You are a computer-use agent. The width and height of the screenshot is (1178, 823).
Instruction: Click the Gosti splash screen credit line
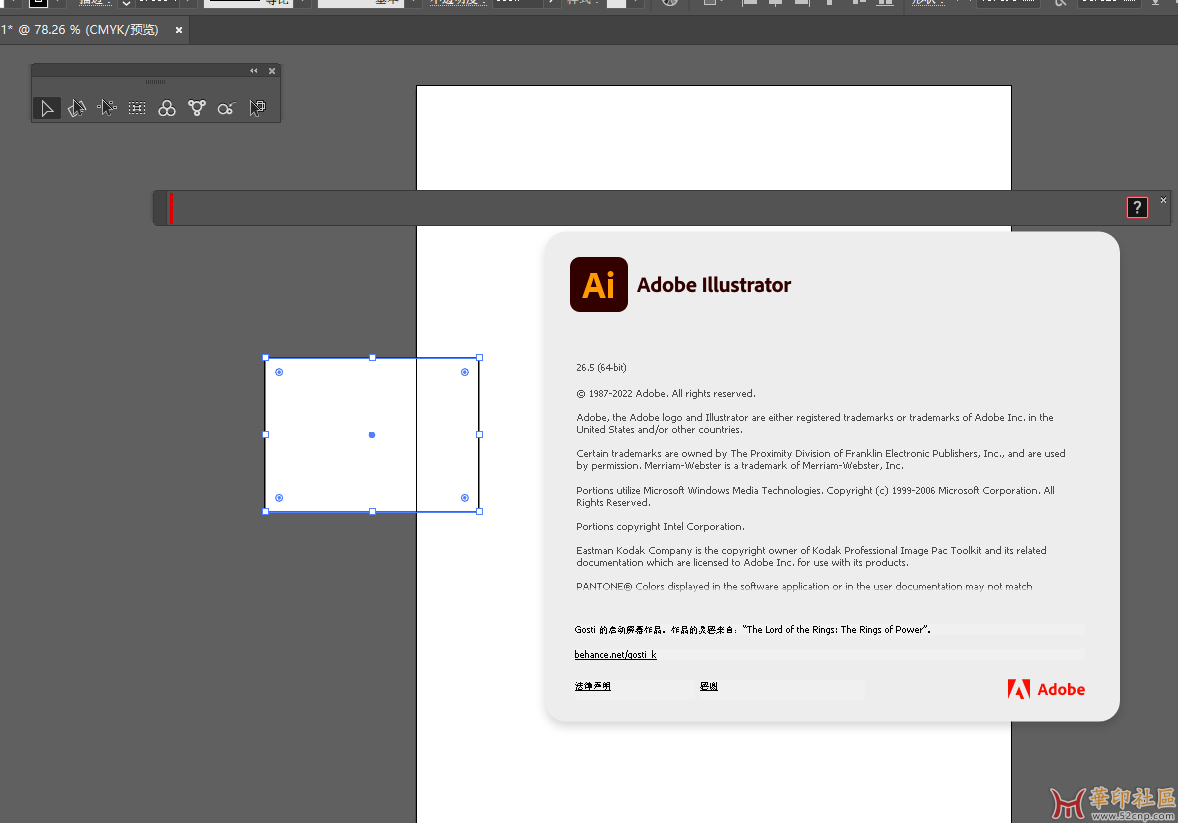tap(753, 630)
